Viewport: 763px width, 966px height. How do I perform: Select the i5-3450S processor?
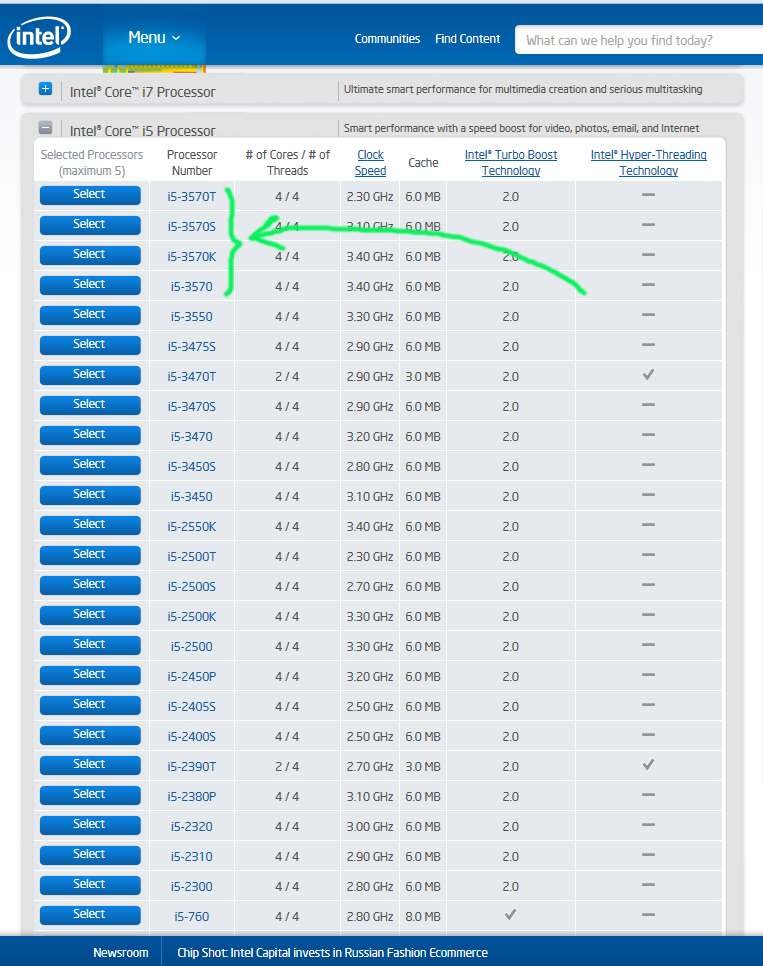coord(90,465)
